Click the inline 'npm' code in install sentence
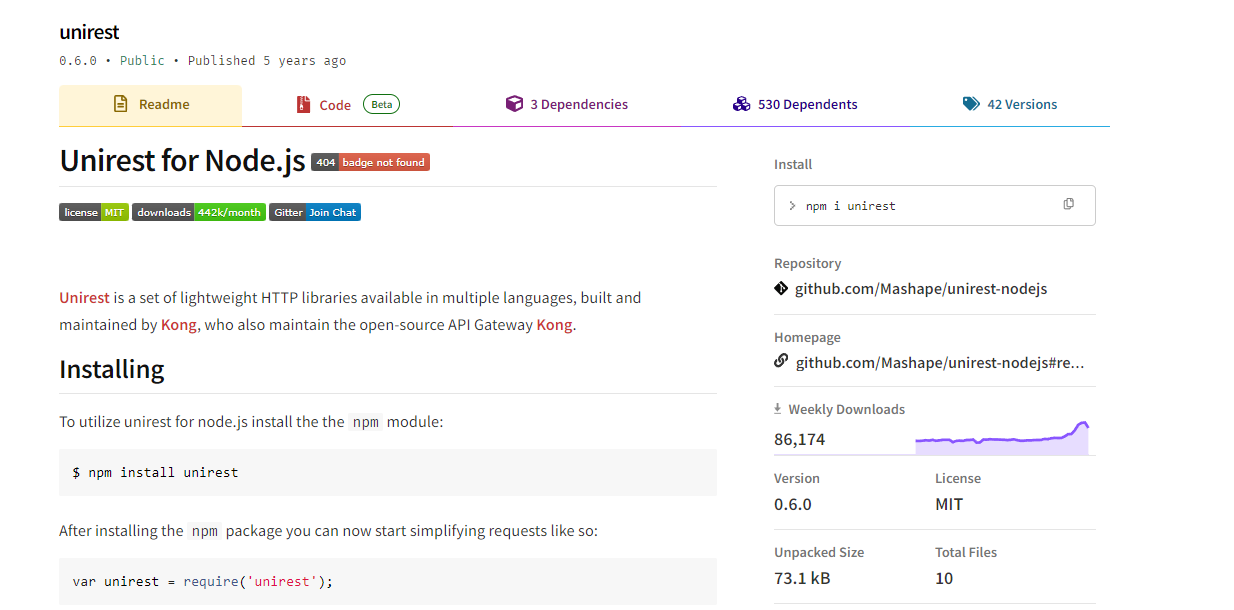The width and height of the screenshot is (1234, 610). point(366,422)
